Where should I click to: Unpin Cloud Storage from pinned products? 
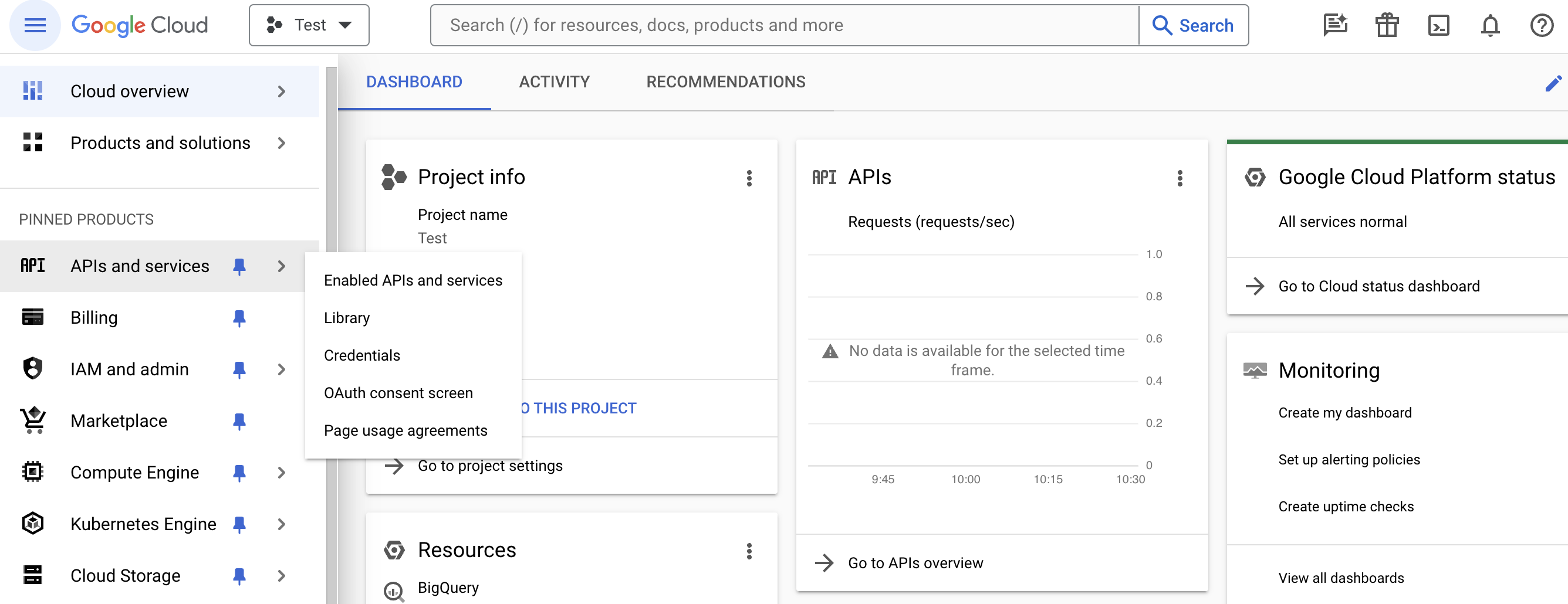pos(240,575)
